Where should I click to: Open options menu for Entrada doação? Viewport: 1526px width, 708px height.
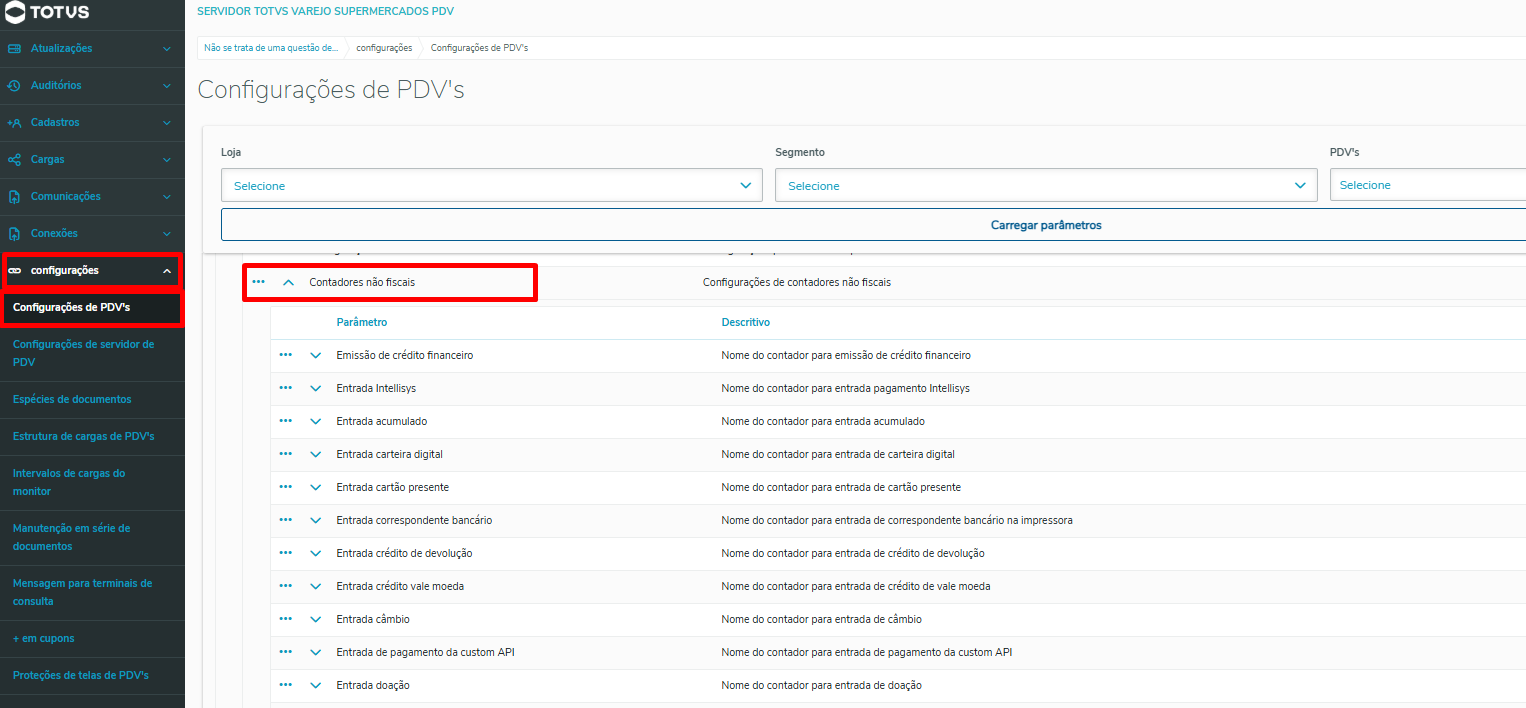click(x=286, y=685)
